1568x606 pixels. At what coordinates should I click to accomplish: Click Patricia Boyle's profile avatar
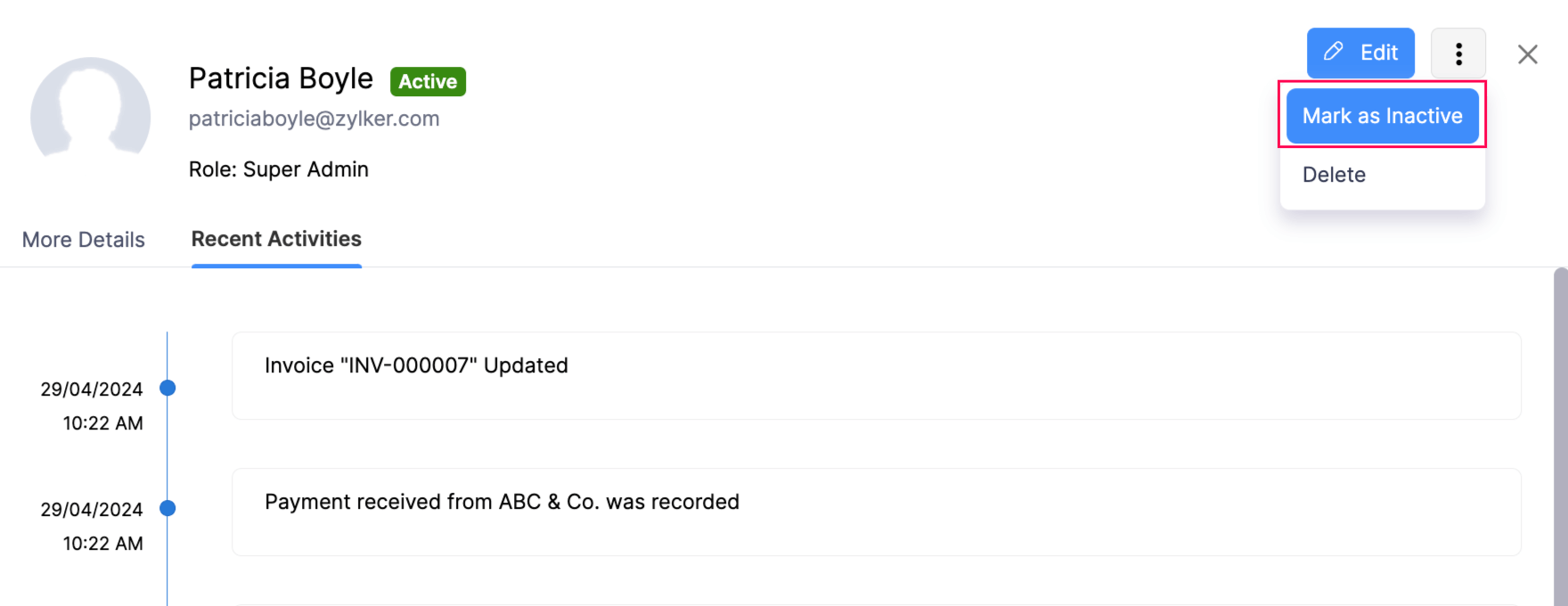pos(90,111)
